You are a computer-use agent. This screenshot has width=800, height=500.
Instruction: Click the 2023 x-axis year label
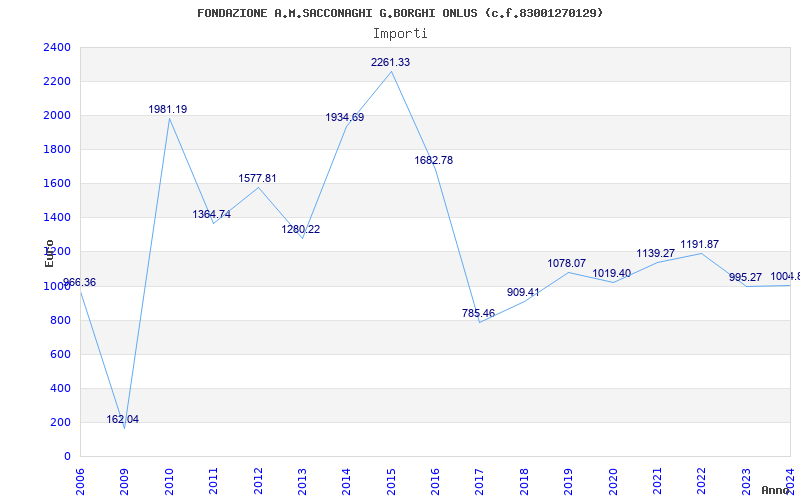click(746, 481)
